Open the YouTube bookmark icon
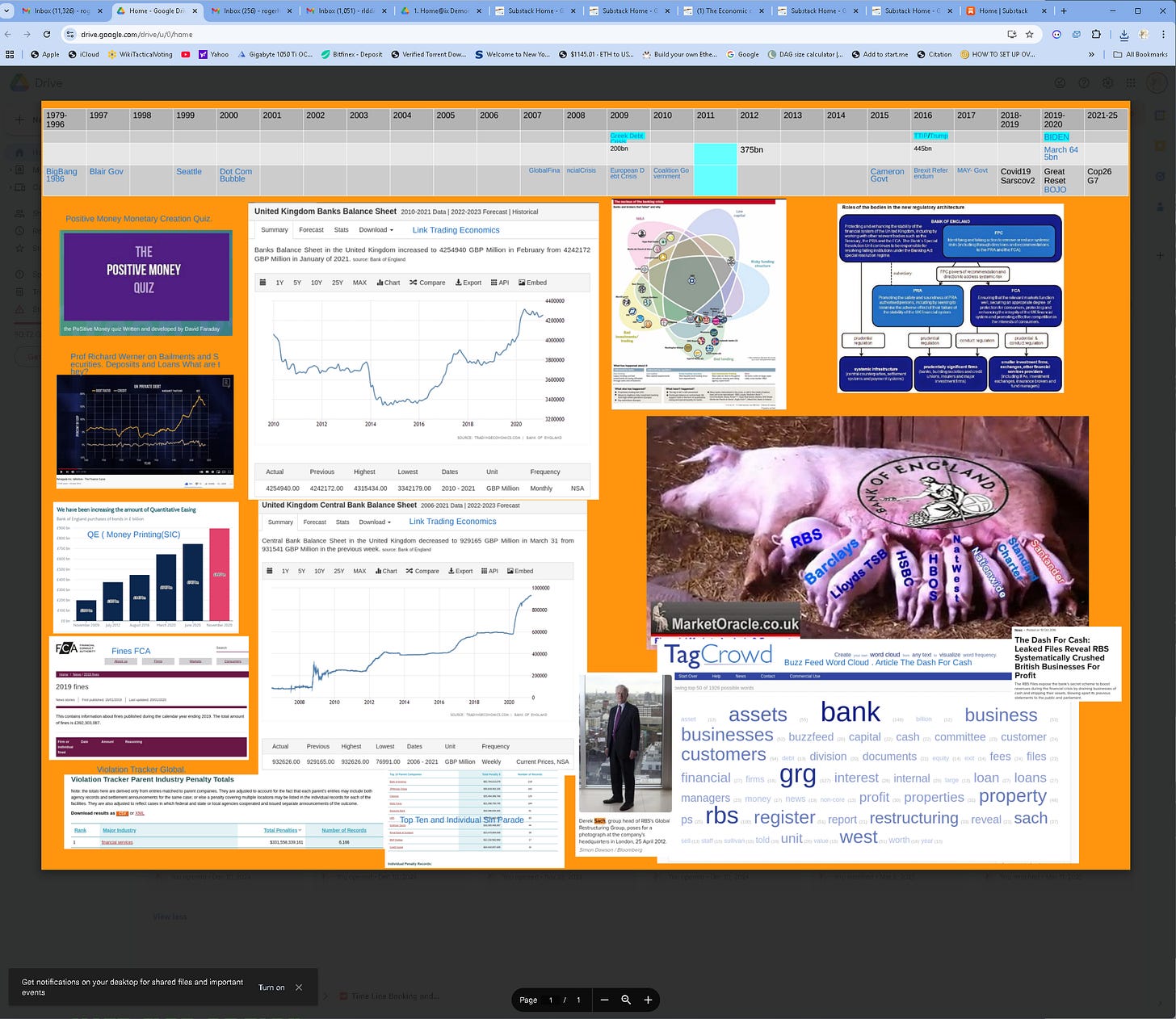This screenshot has width=1176, height=1019. click(186, 54)
